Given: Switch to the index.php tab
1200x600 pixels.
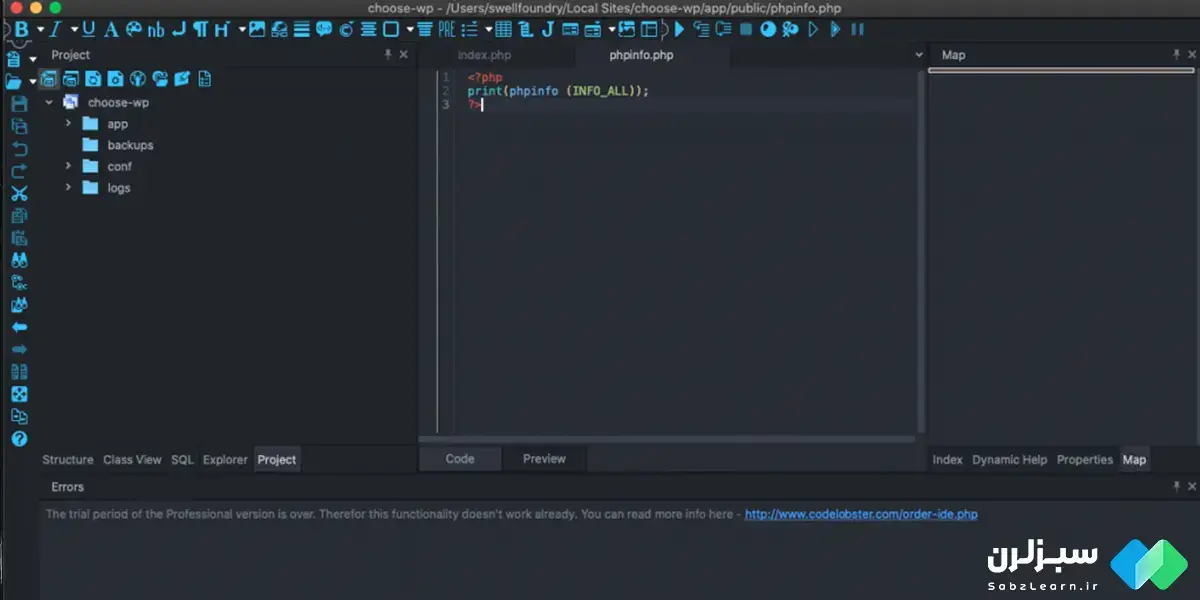Looking at the screenshot, I should (x=484, y=55).
